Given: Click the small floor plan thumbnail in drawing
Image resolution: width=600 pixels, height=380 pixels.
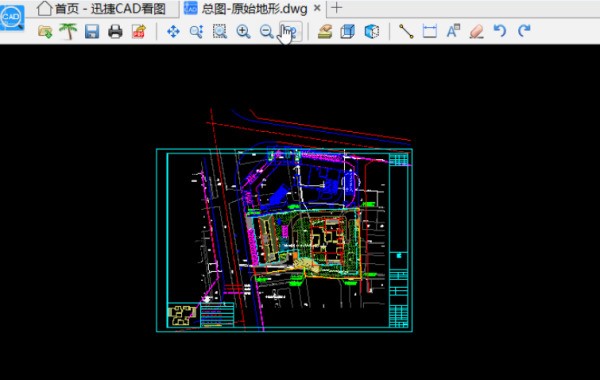Looking at the screenshot, I should [x=183, y=315].
